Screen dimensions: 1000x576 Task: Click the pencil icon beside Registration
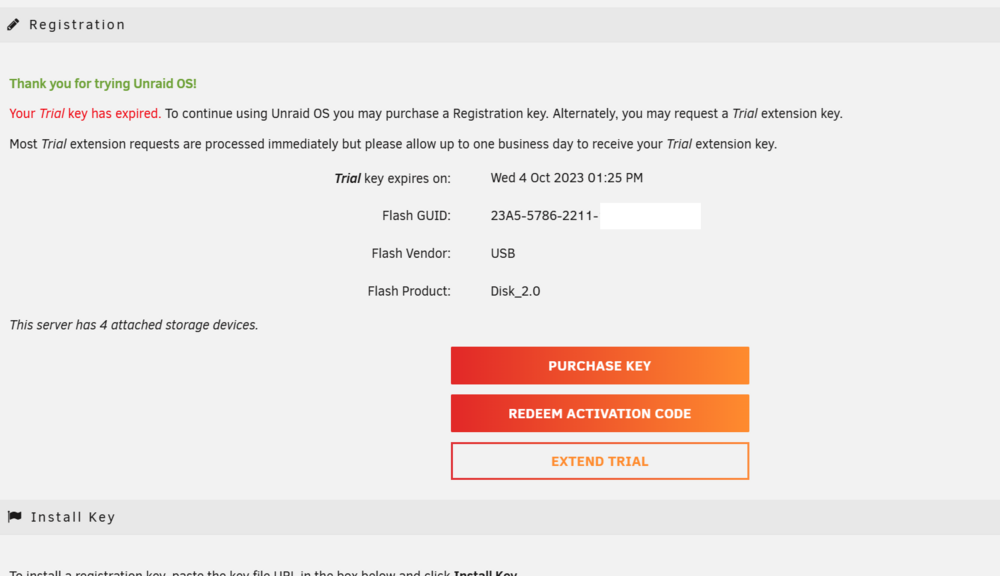click(13, 25)
